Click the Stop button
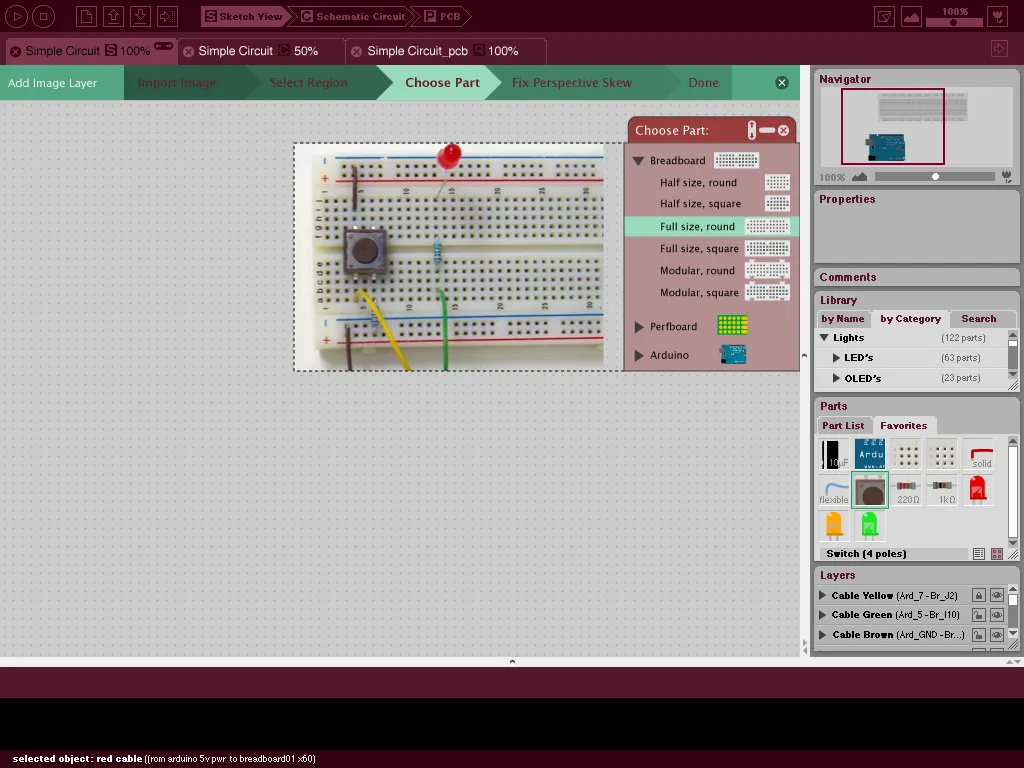Image resolution: width=1024 pixels, height=768 pixels. coord(44,16)
